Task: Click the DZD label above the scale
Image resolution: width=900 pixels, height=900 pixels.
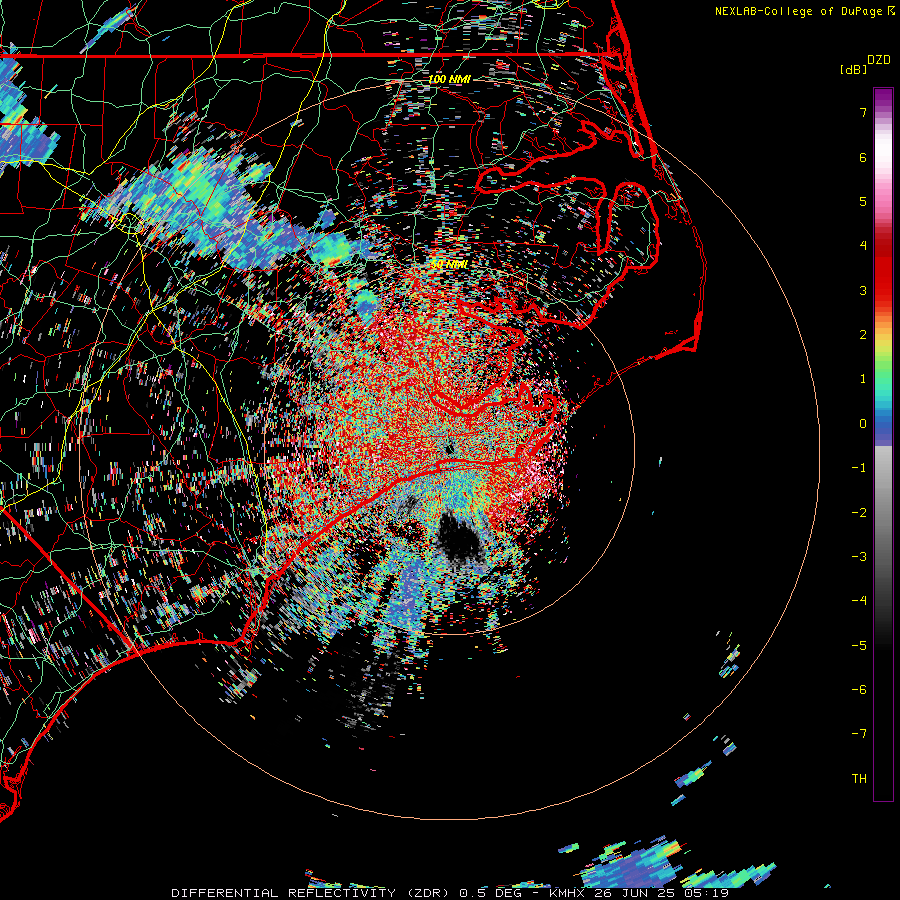Action: tap(879, 60)
